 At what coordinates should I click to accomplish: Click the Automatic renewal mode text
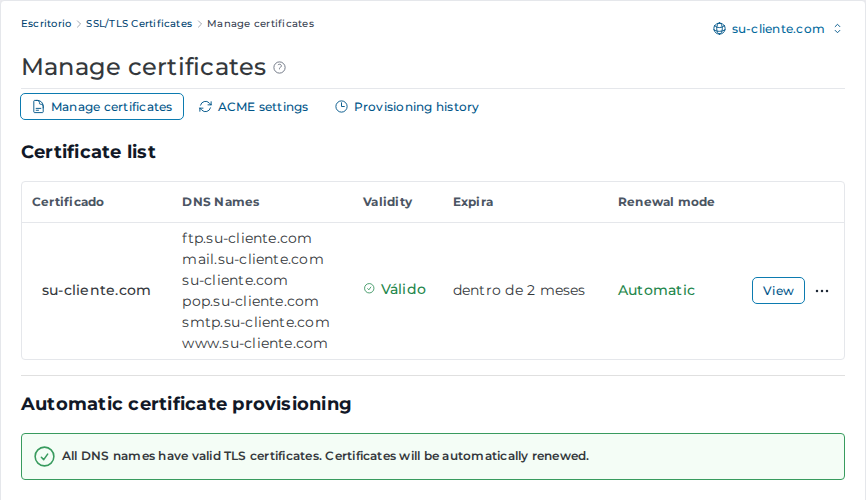(x=656, y=290)
